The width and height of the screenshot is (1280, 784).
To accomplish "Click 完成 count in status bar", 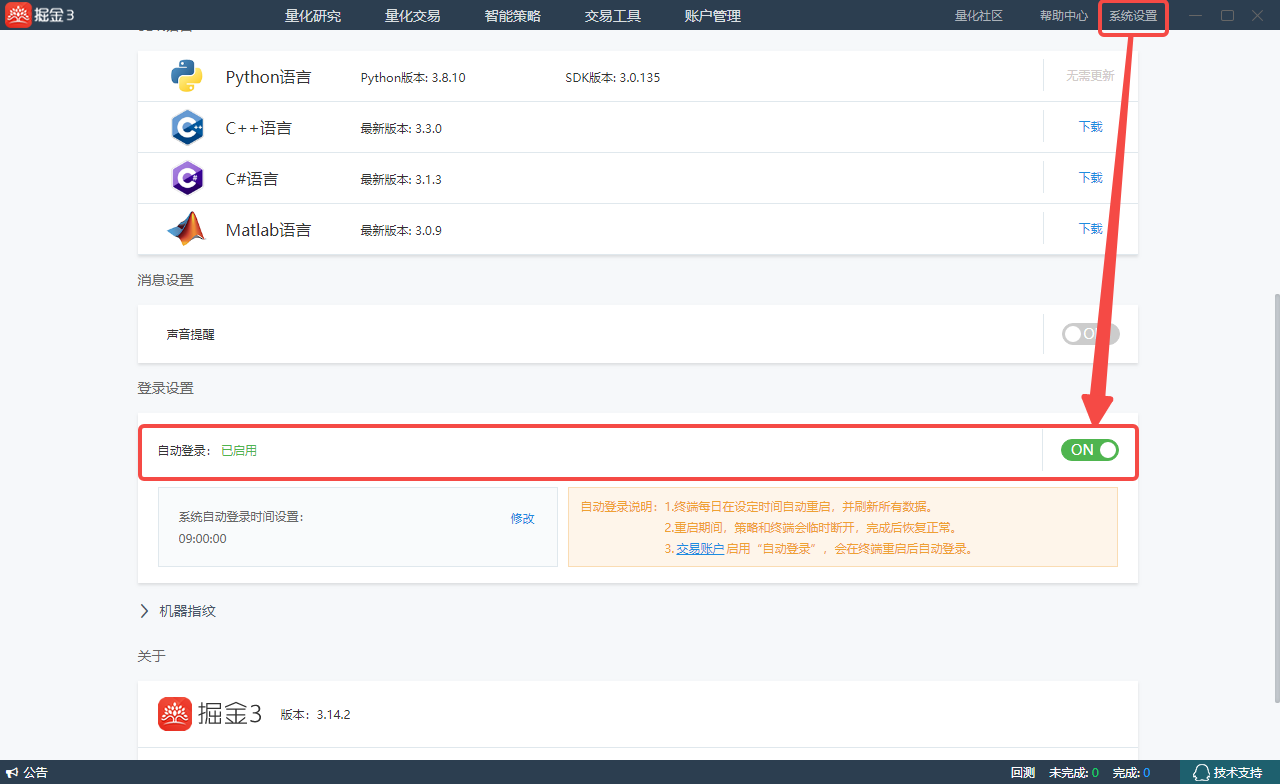I will pyautogui.click(x=1131, y=773).
